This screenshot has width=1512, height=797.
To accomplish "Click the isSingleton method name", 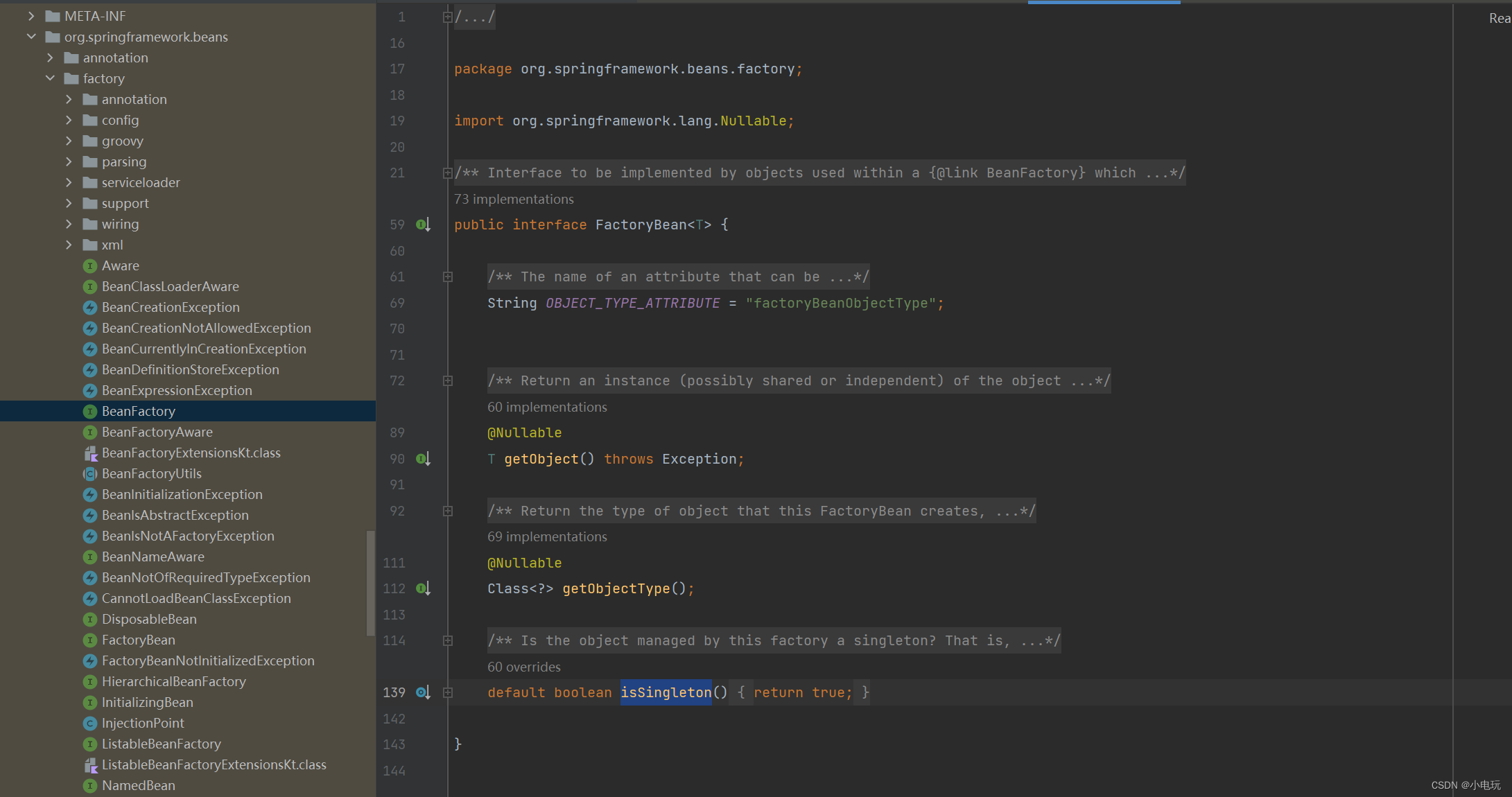I will [x=666, y=692].
